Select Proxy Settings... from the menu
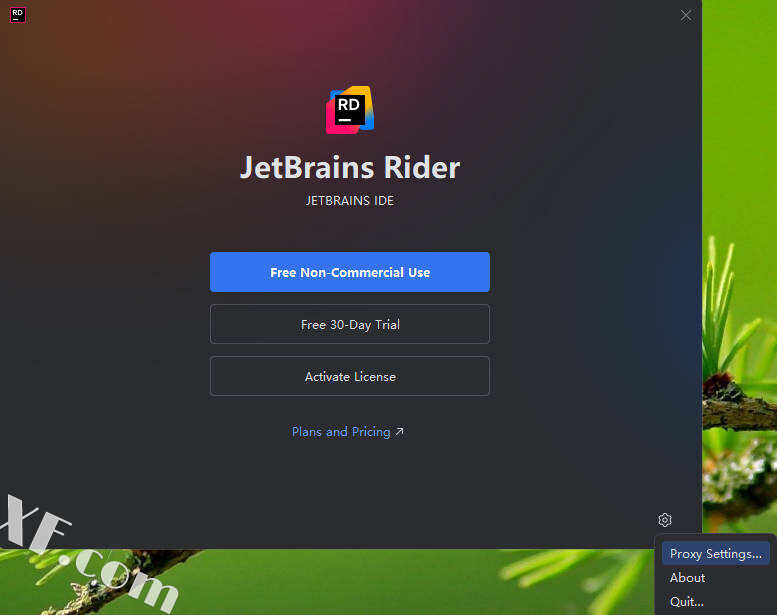The height and width of the screenshot is (615, 777). pos(716,554)
